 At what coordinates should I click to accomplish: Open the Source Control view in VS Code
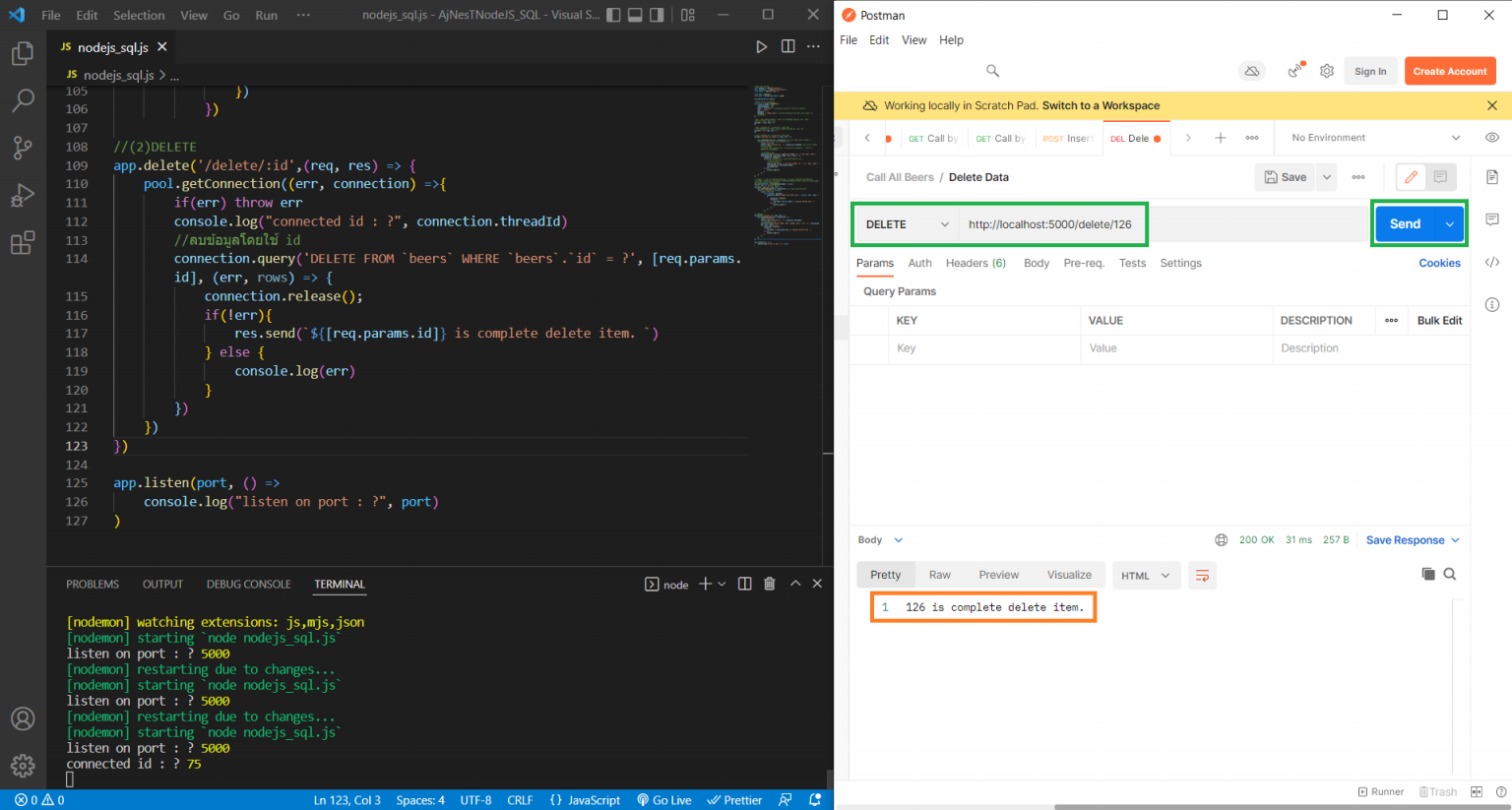click(x=23, y=148)
